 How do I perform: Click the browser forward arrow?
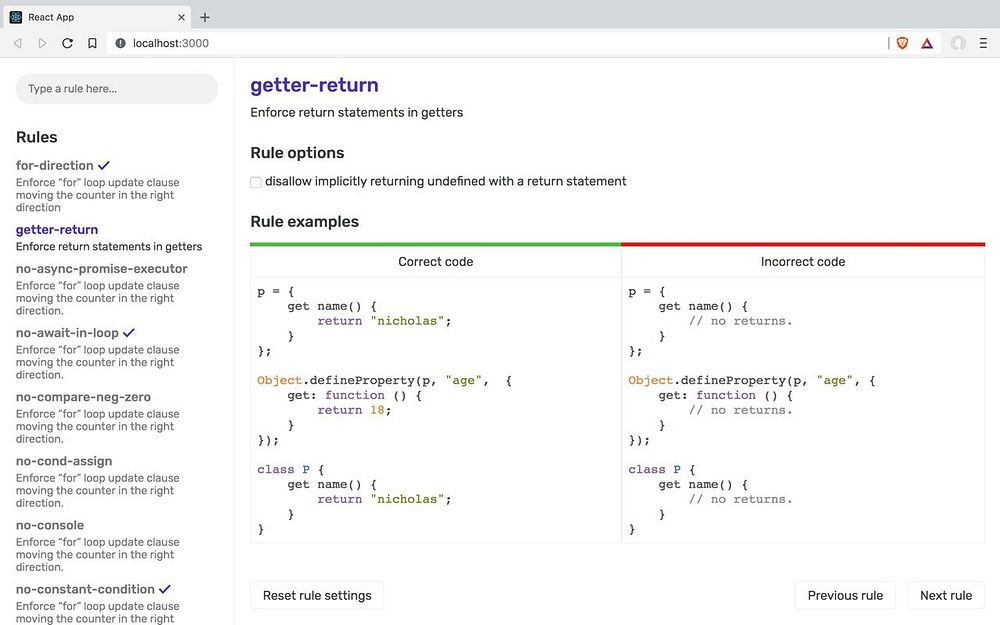click(42, 43)
